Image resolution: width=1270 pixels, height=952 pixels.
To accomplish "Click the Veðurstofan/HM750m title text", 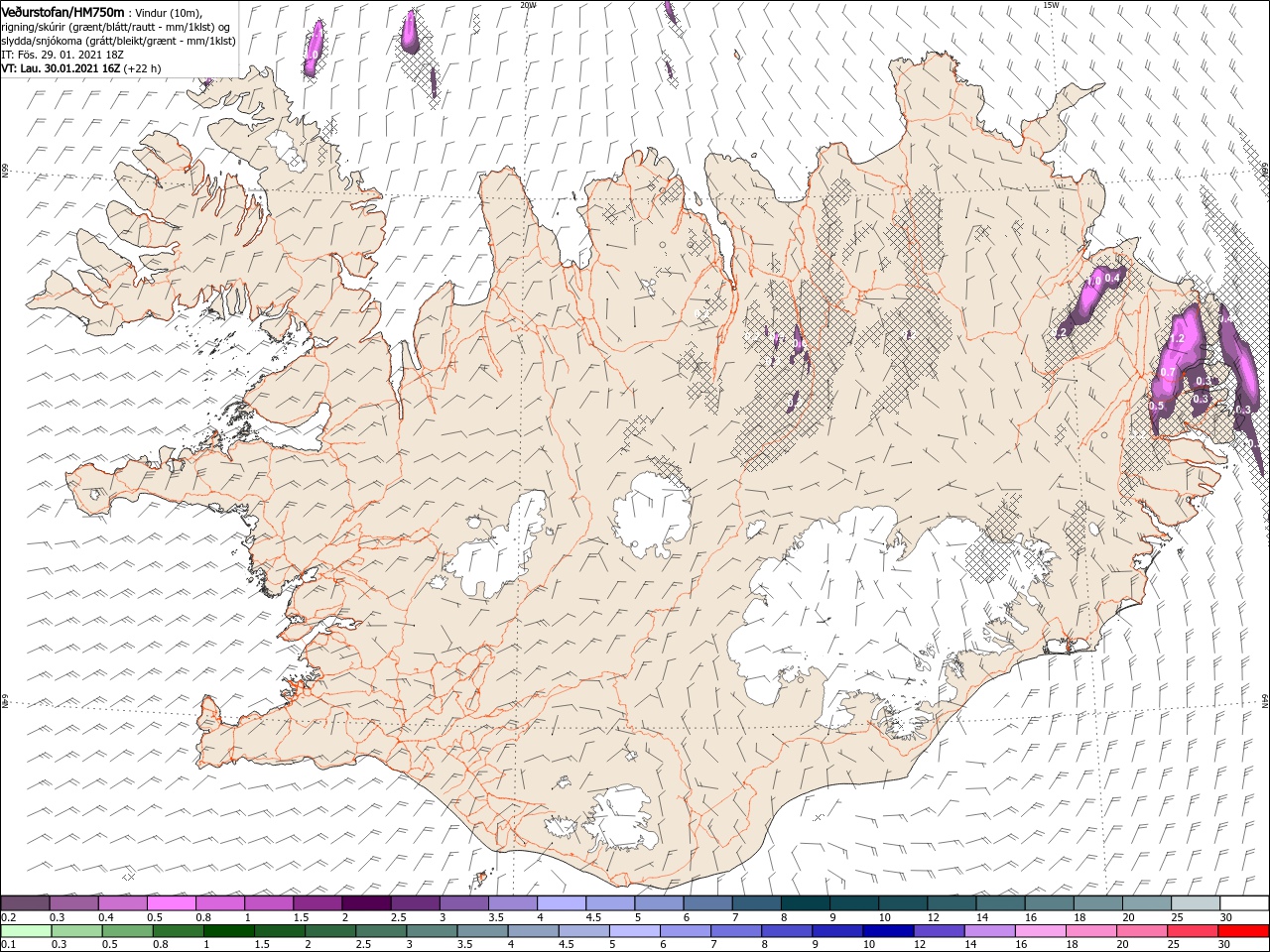I will 63,12.
